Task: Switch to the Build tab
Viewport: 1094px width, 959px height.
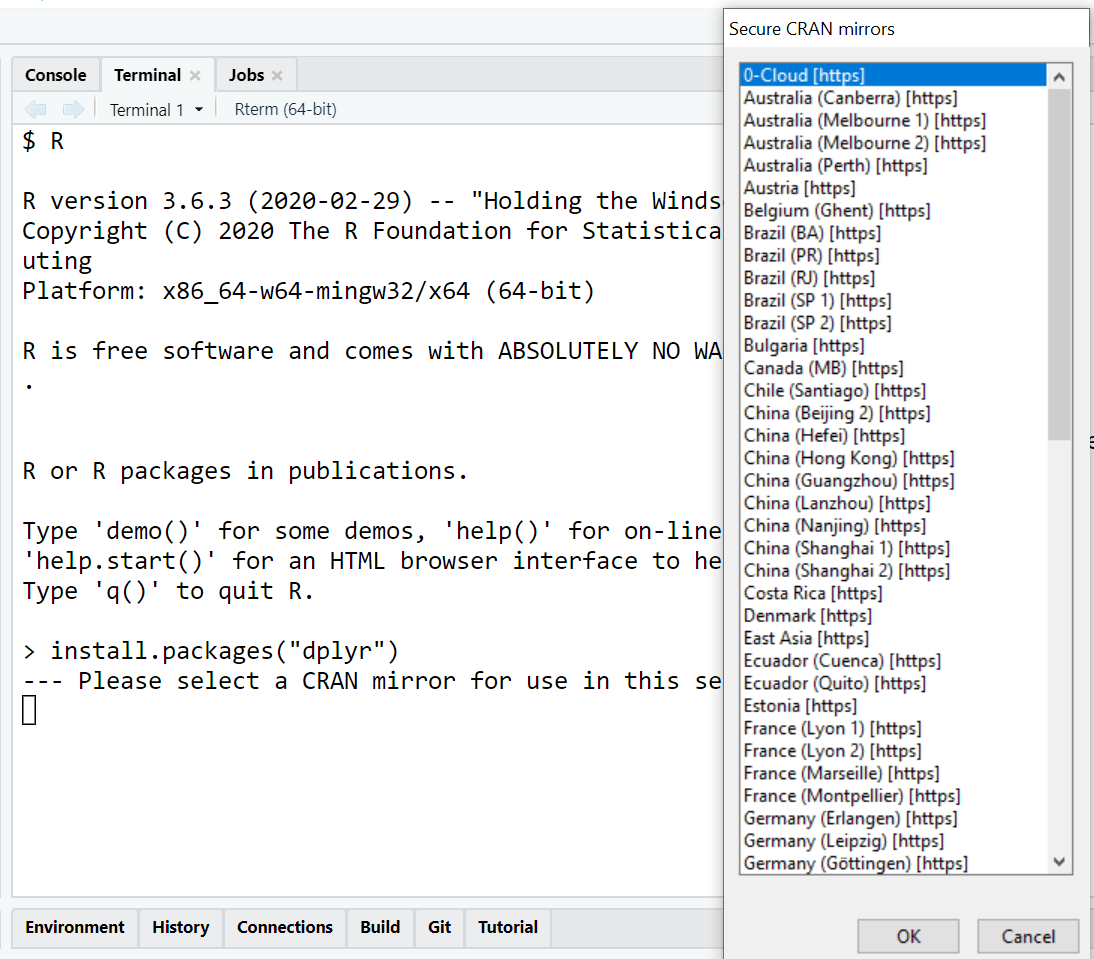Action: click(x=380, y=928)
